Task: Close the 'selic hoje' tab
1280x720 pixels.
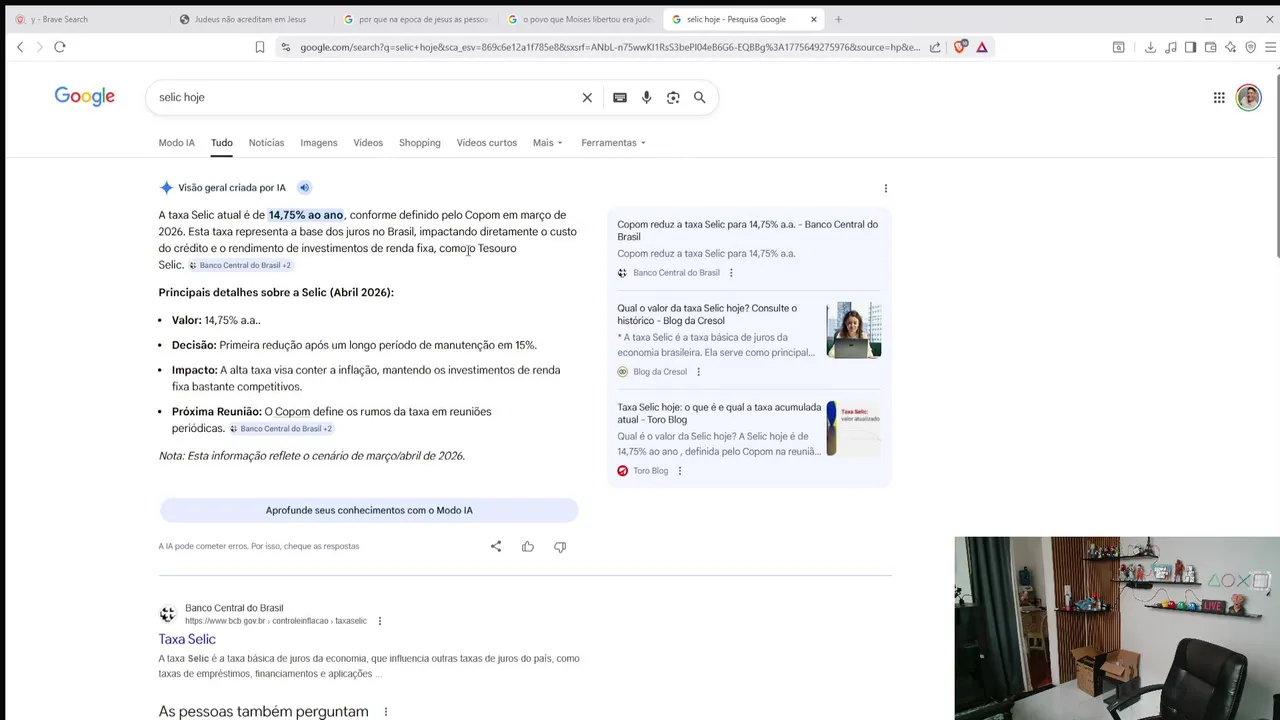Action: (x=814, y=19)
